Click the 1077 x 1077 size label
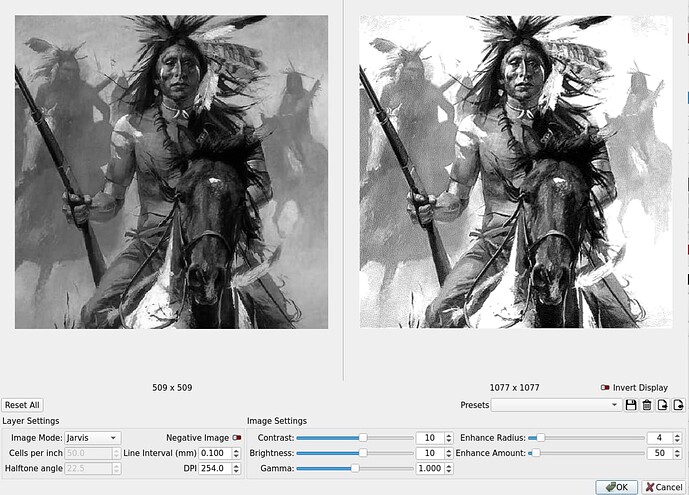689x495 pixels. 515,387
